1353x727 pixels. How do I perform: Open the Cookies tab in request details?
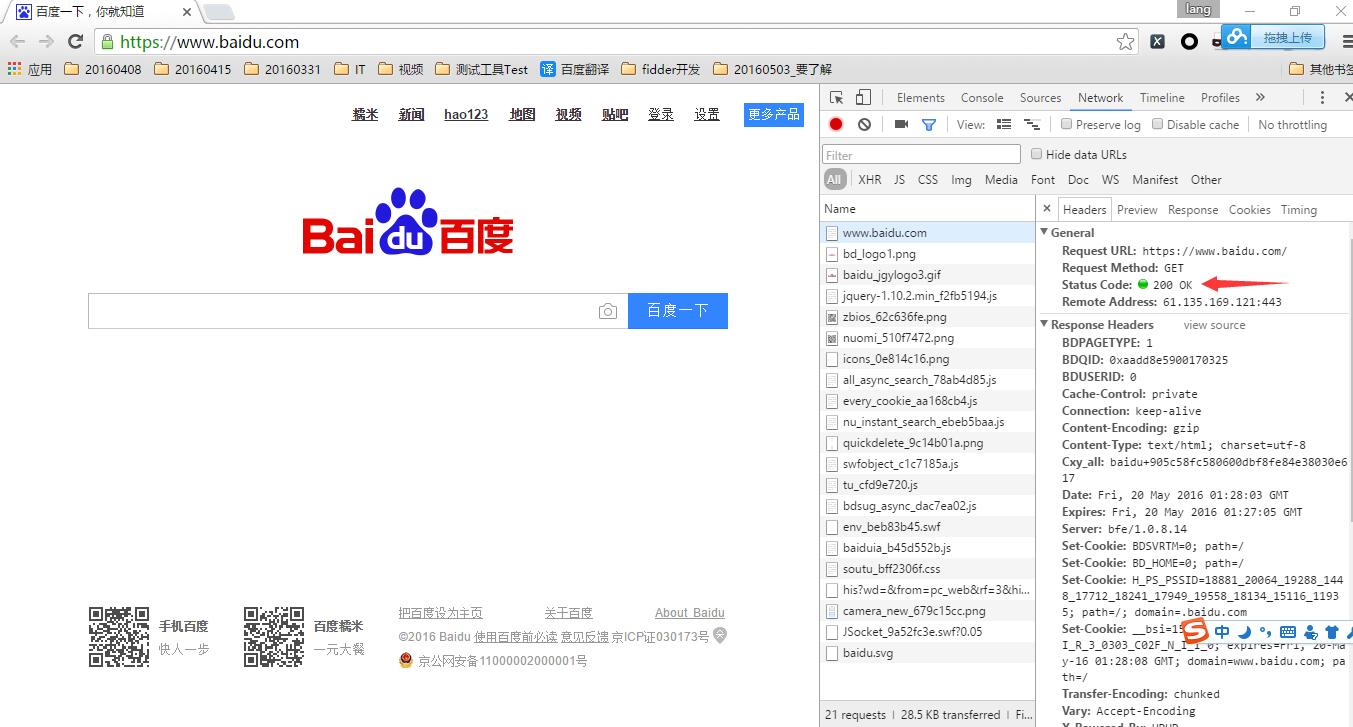[x=1249, y=210]
